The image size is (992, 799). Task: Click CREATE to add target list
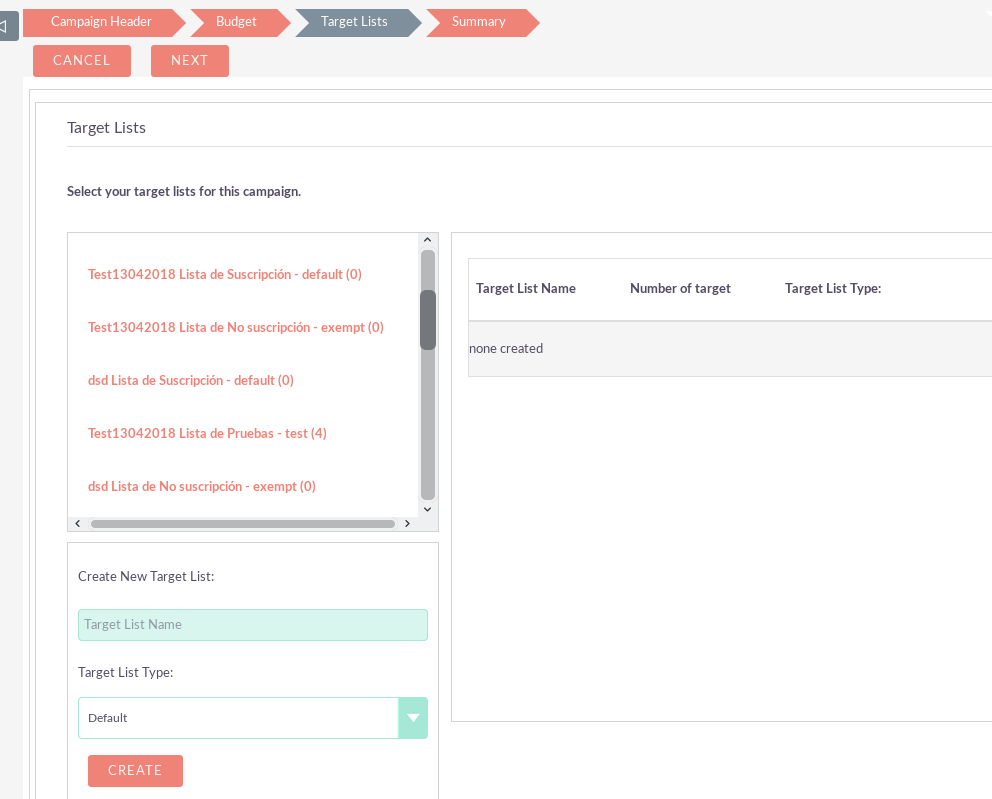coord(135,771)
